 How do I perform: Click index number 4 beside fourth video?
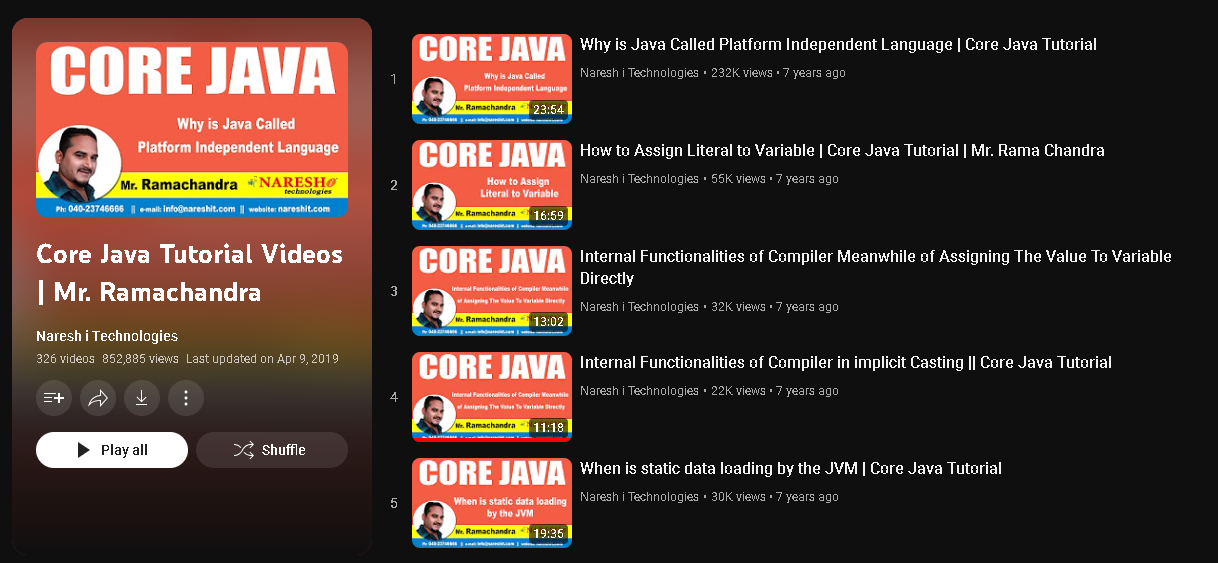tap(394, 397)
